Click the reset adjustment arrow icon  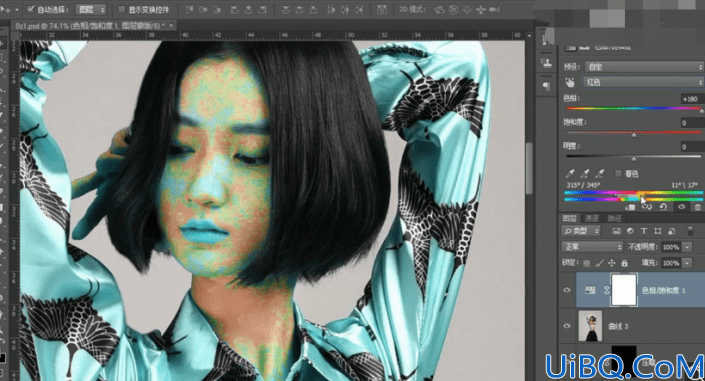[663, 207]
